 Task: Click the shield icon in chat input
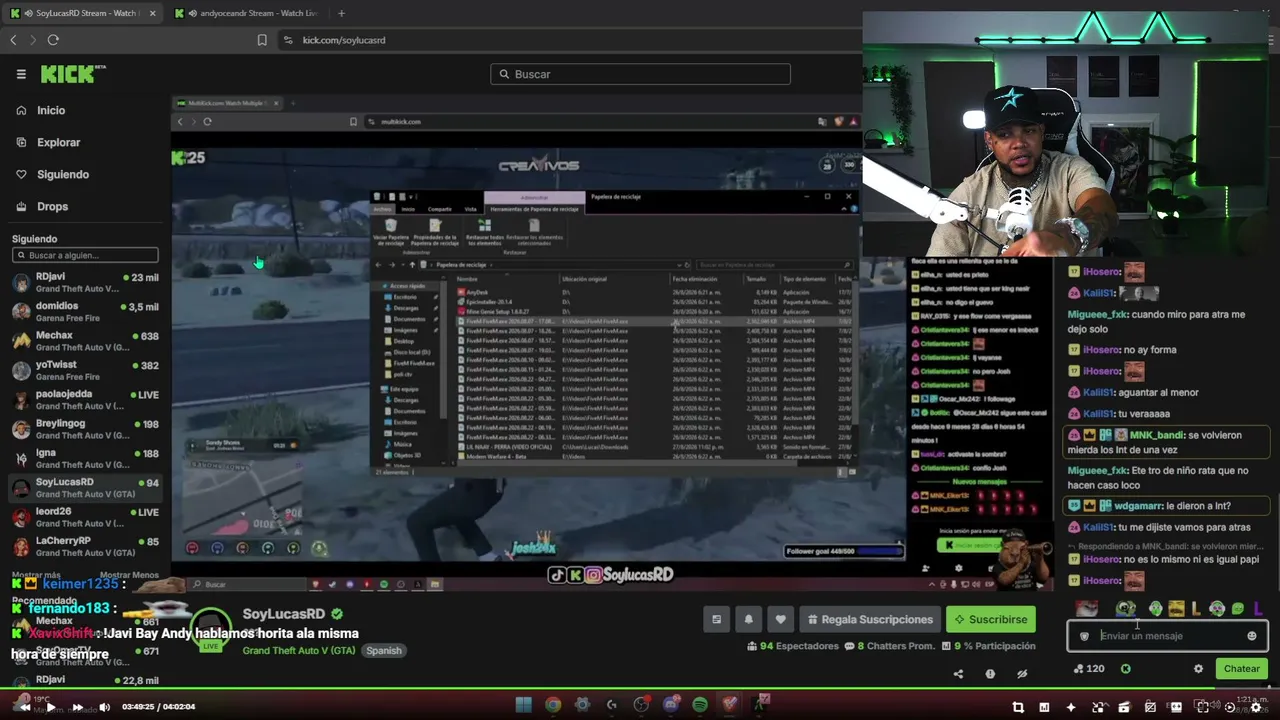click(1084, 636)
